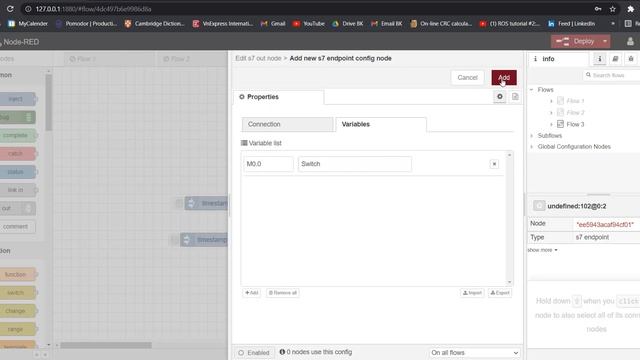Viewport: 640px width, 360px height.
Task: Import variables into the list
Action: [472, 293]
